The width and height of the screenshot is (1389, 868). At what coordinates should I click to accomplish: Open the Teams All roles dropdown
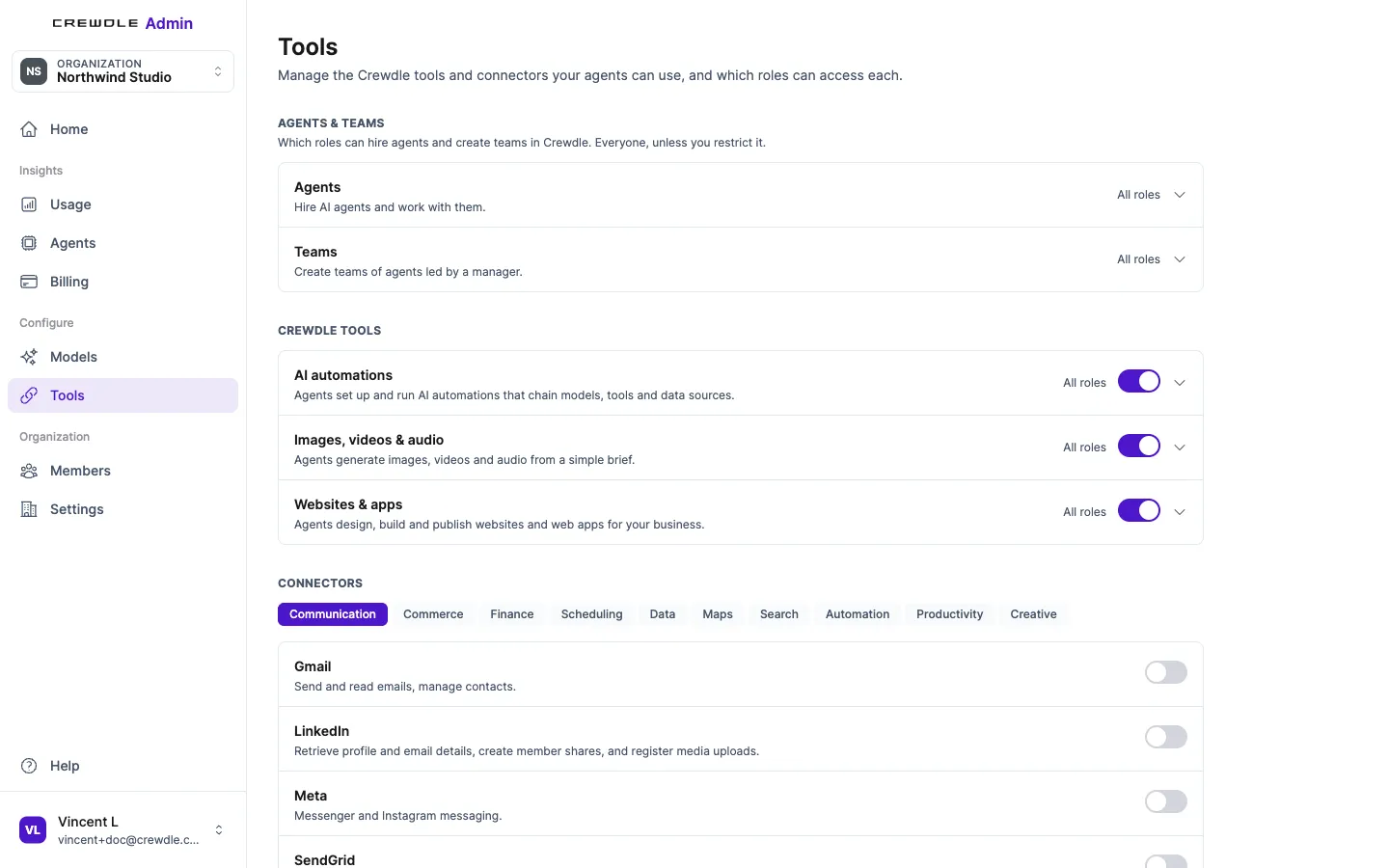click(1152, 259)
